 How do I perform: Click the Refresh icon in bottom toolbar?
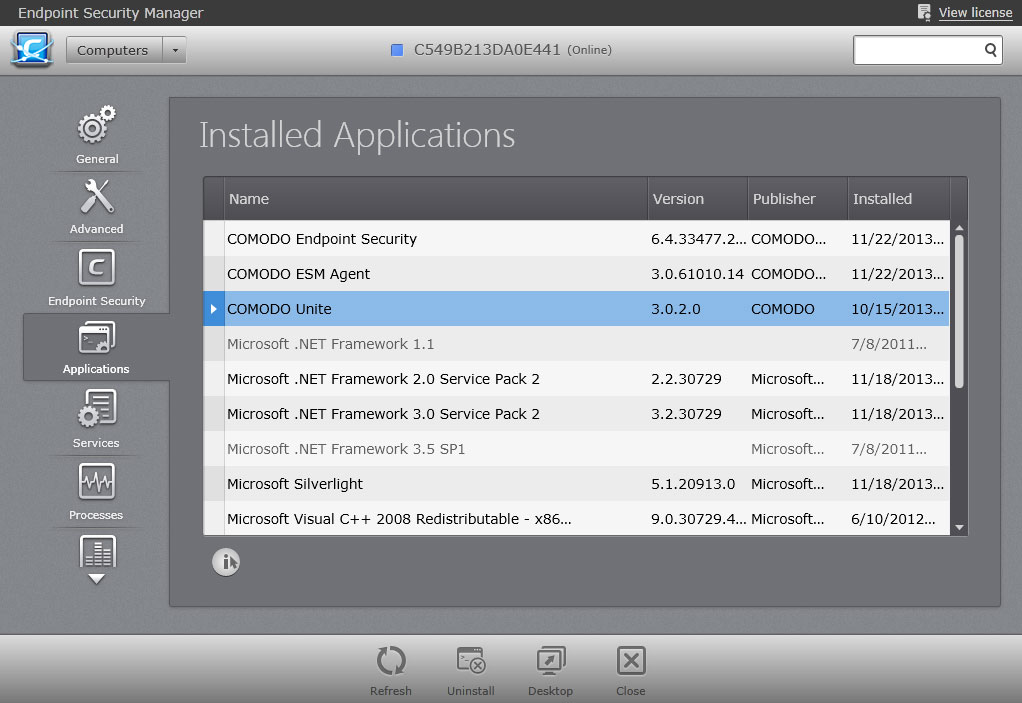390,667
